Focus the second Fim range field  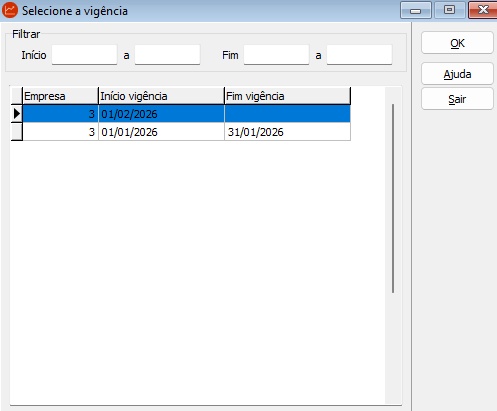[359, 55]
